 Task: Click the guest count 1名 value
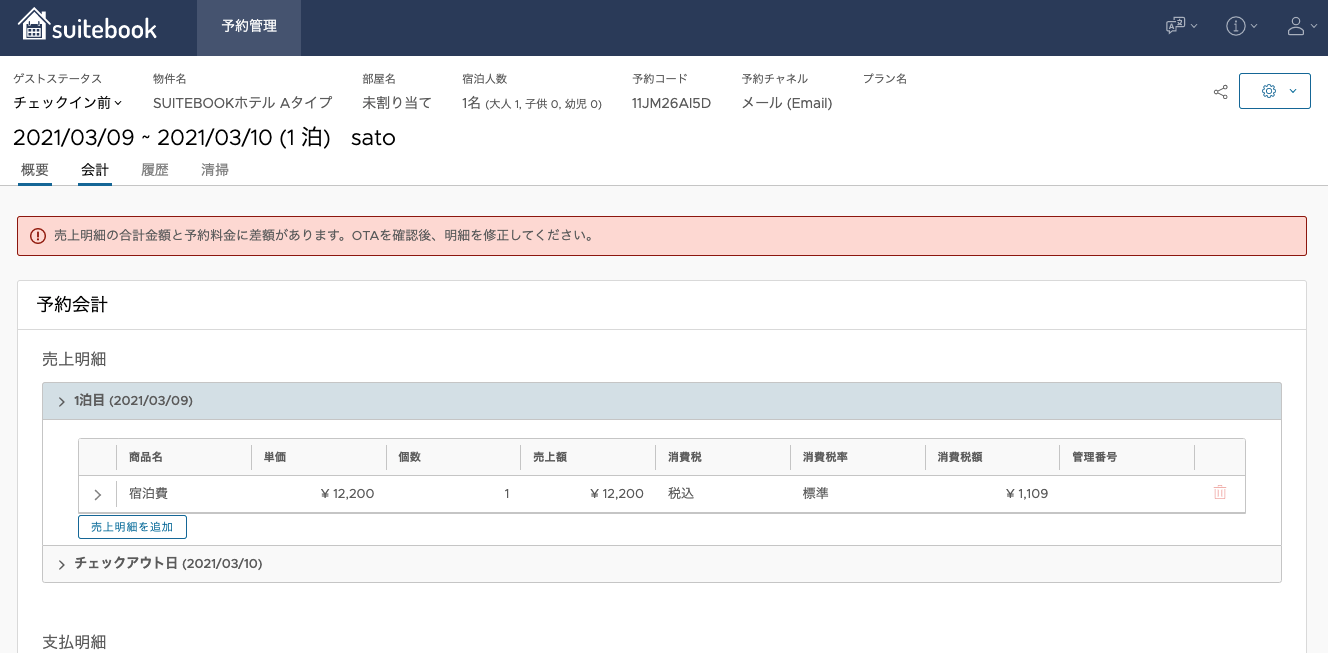532,103
